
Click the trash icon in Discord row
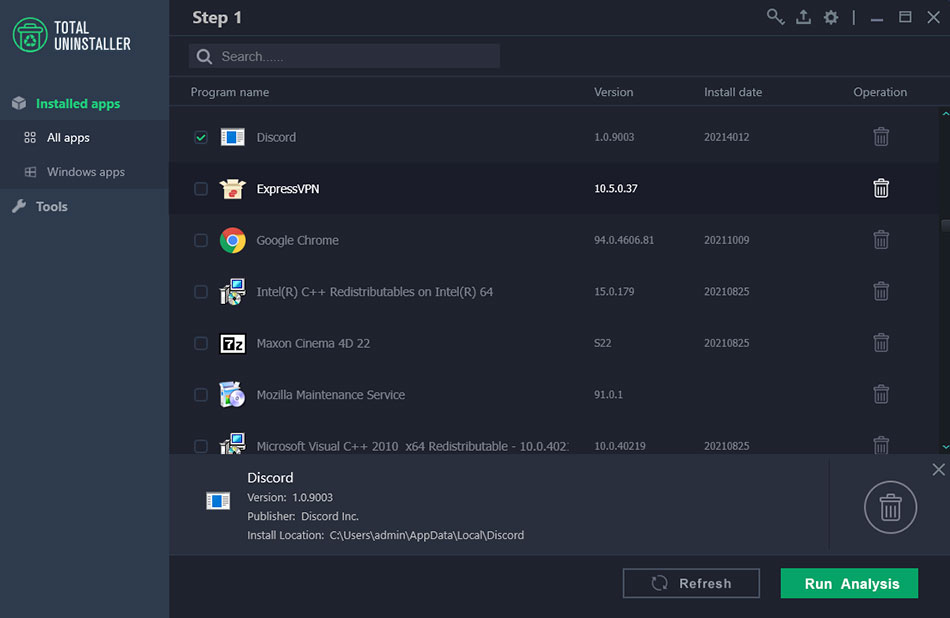point(881,137)
